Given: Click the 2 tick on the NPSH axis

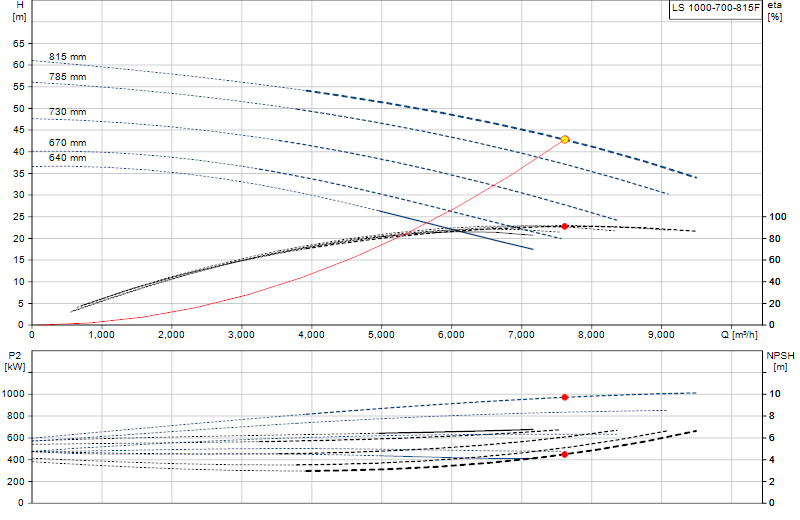Looking at the screenshot, I should pyautogui.click(x=772, y=481).
